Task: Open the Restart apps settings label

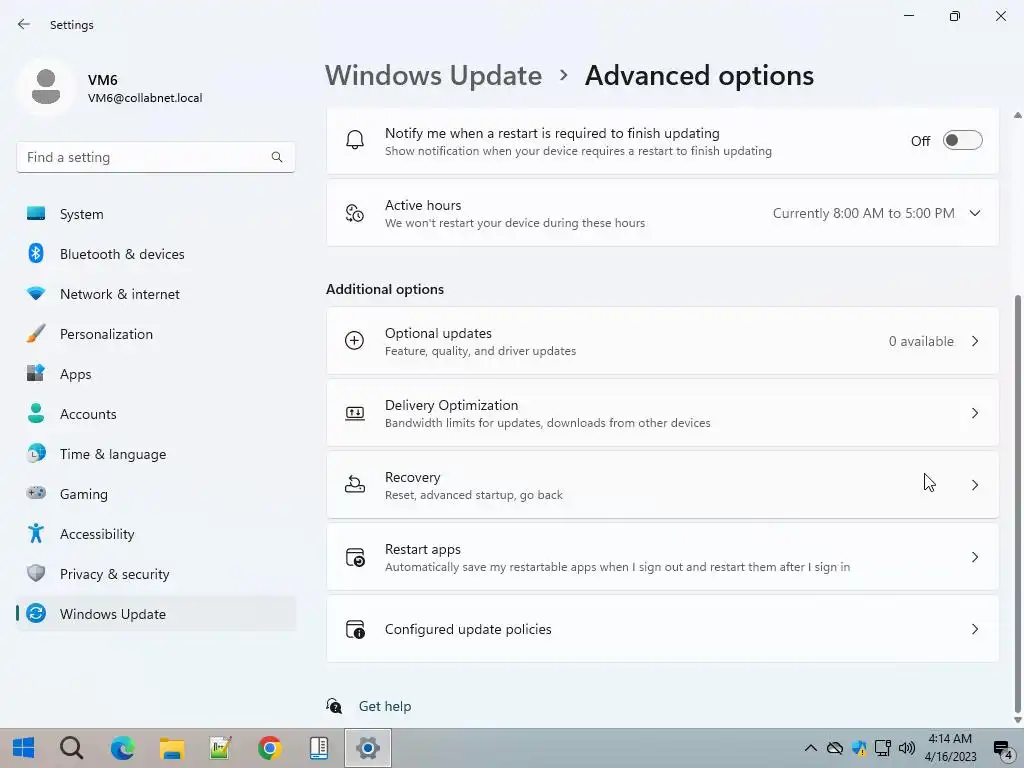Action: coord(423,549)
